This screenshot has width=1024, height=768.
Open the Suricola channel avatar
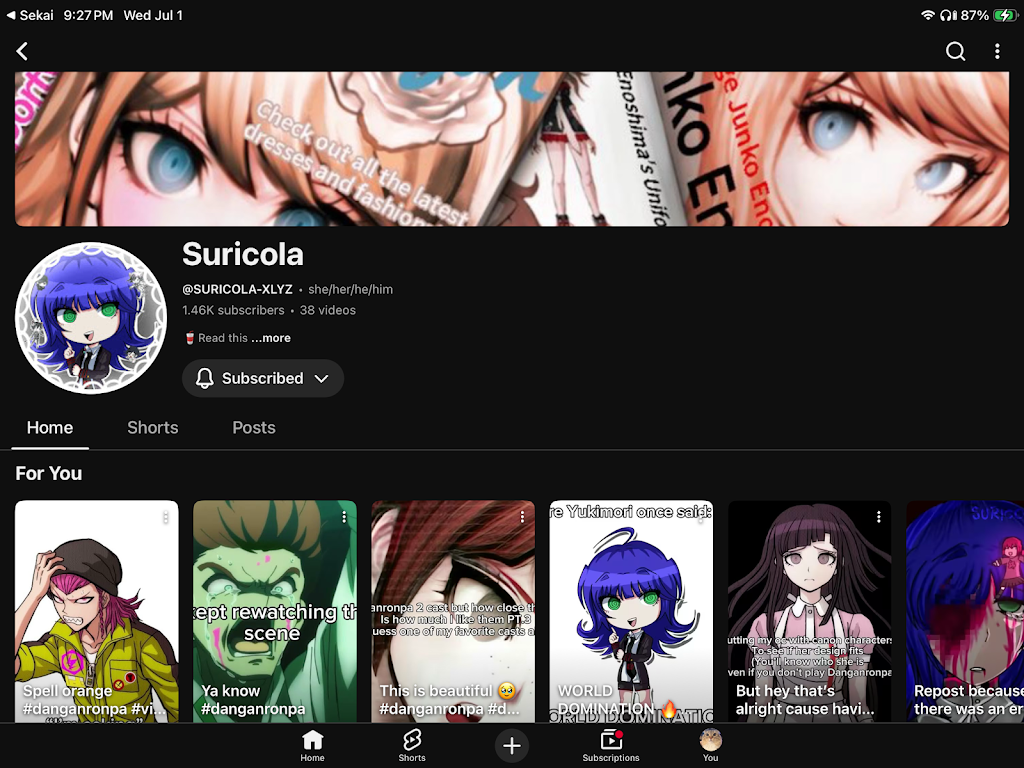point(91,318)
